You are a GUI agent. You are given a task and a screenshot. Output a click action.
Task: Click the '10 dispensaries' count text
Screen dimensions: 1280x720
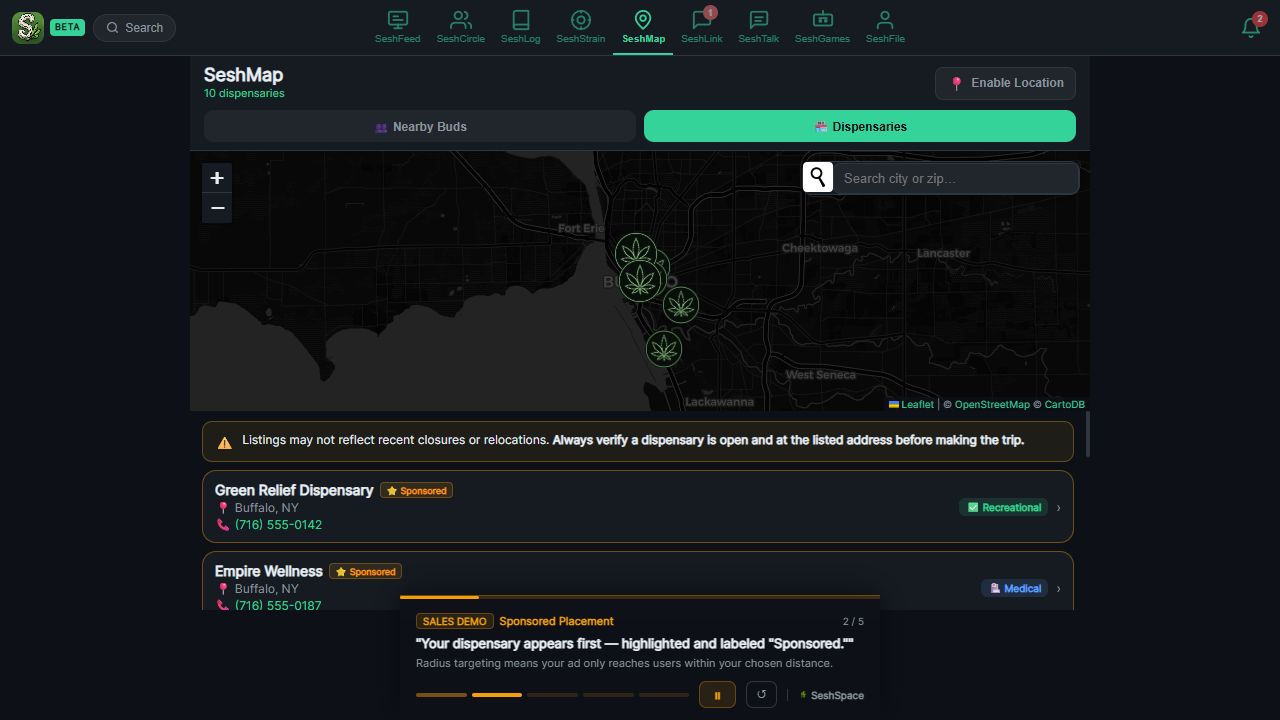(244, 93)
